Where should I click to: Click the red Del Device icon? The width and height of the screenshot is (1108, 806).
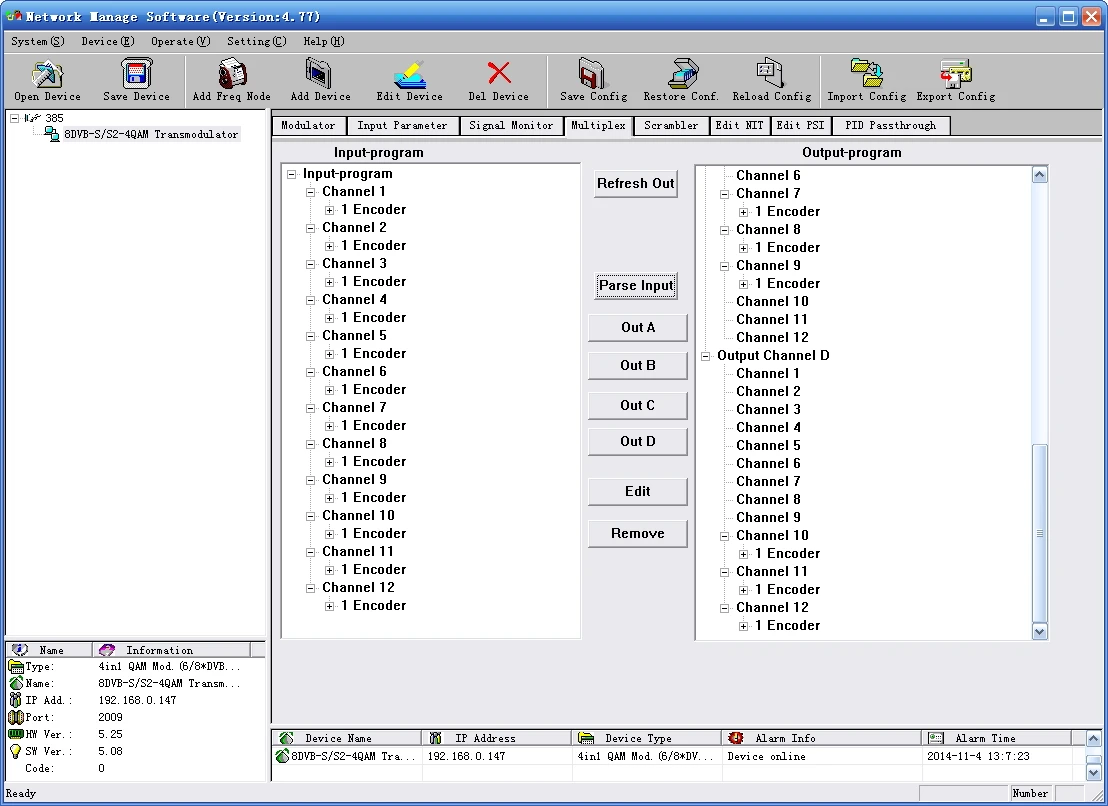(x=498, y=75)
